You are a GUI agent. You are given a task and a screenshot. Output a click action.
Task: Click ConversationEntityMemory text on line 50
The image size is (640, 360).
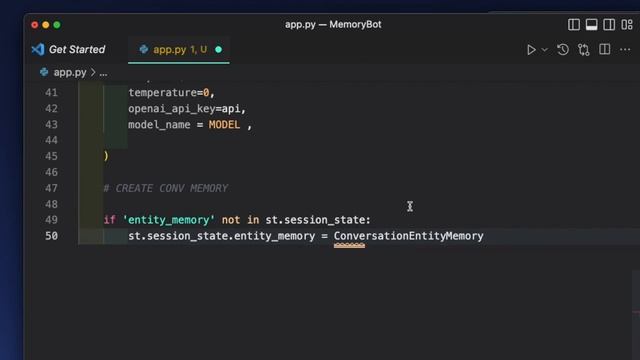[409, 236]
